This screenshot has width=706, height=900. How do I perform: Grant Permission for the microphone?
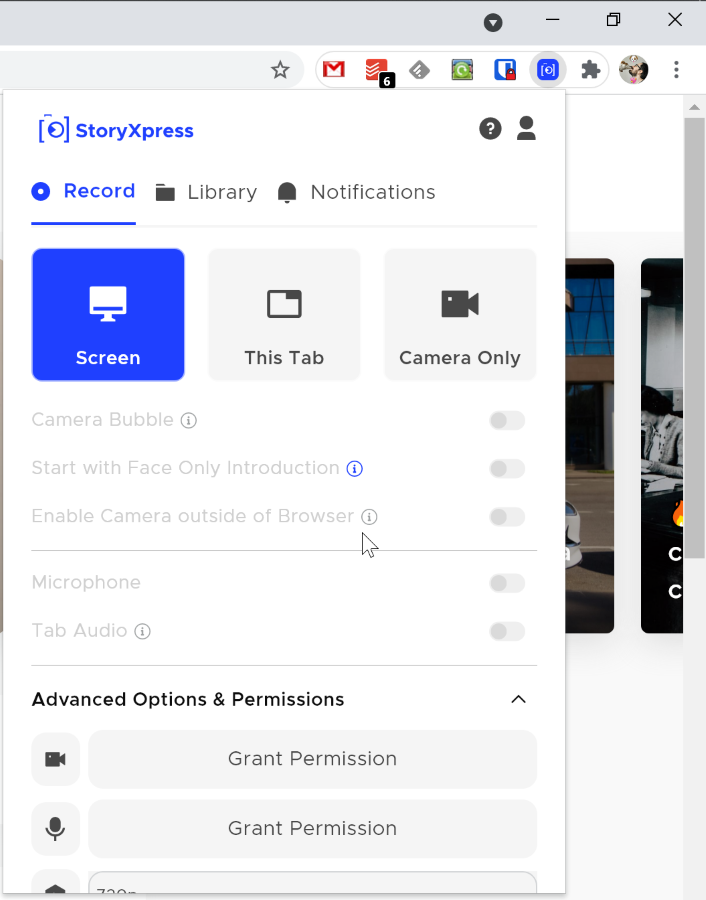(312, 828)
